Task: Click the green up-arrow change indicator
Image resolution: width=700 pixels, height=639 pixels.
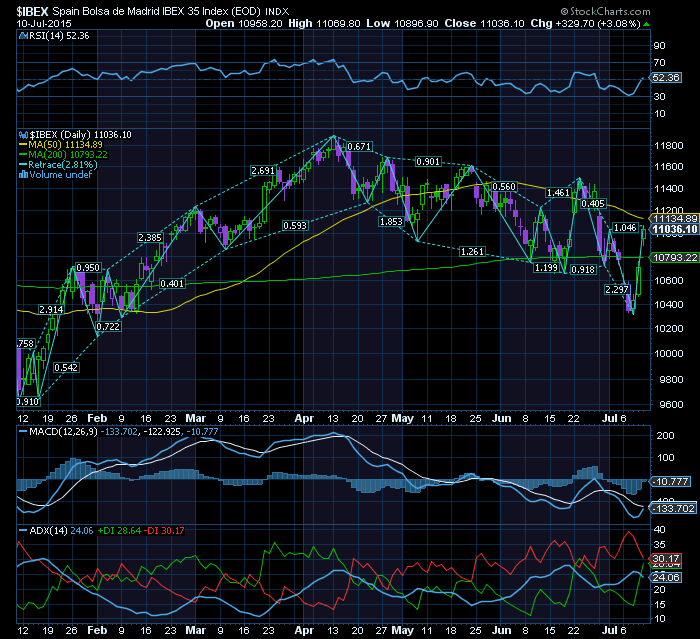Action: (647, 24)
